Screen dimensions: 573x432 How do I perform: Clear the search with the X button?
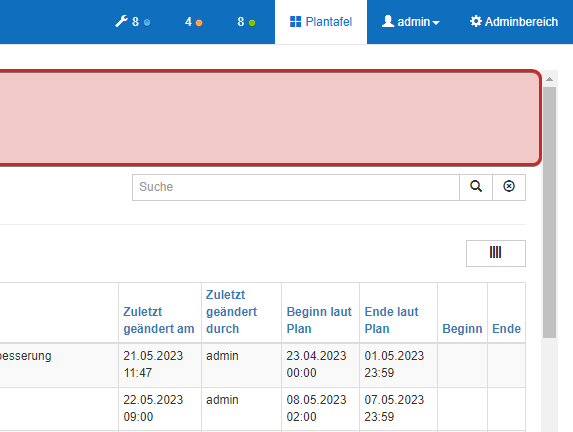(x=509, y=187)
